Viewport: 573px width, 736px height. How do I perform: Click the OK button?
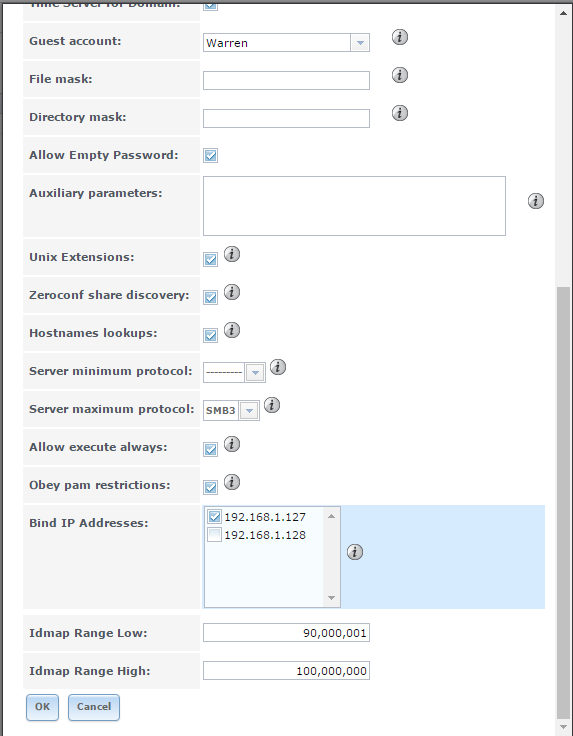click(x=42, y=707)
